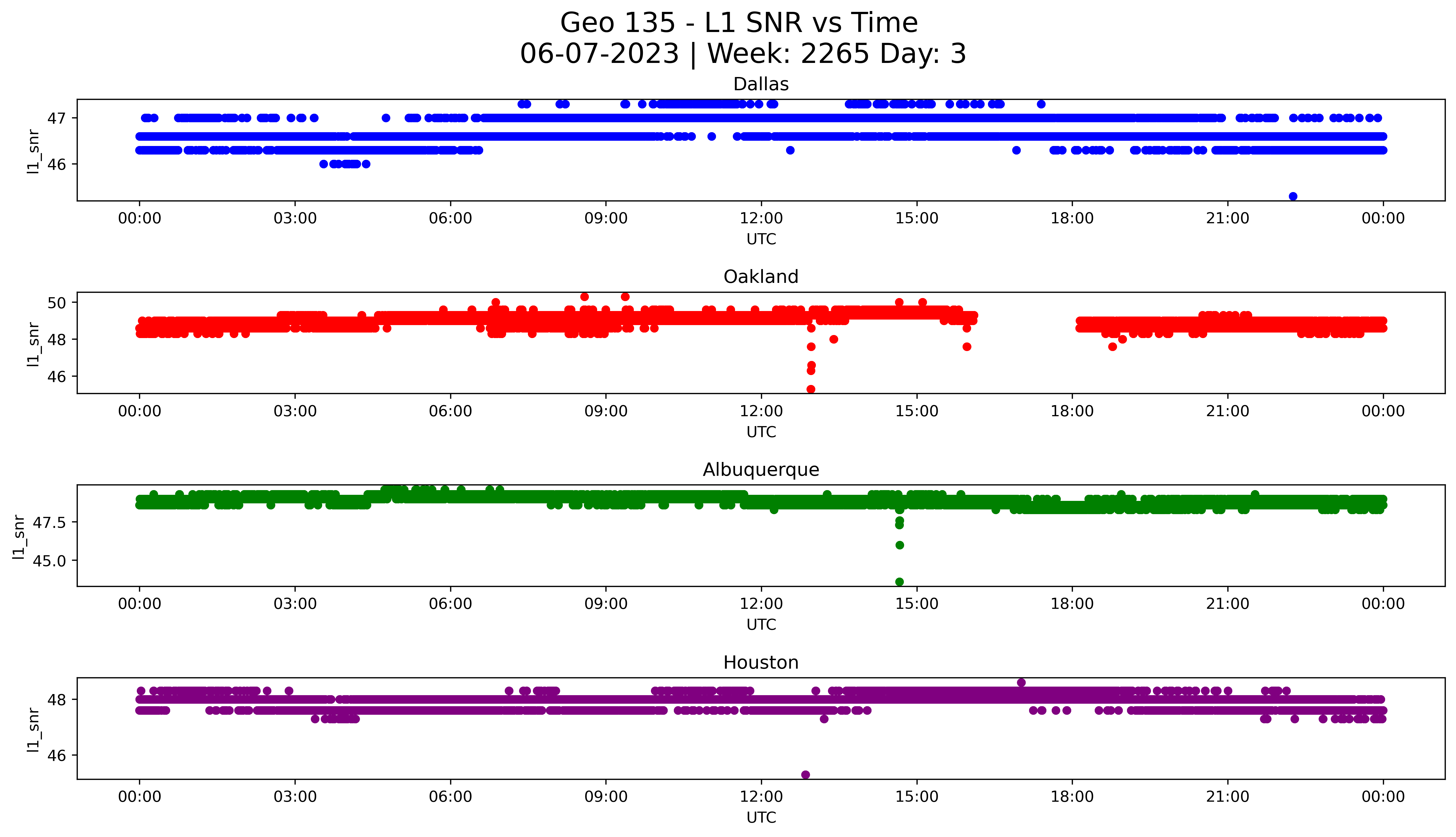
Task: Click the Houston subplot title
Action: point(760,663)
